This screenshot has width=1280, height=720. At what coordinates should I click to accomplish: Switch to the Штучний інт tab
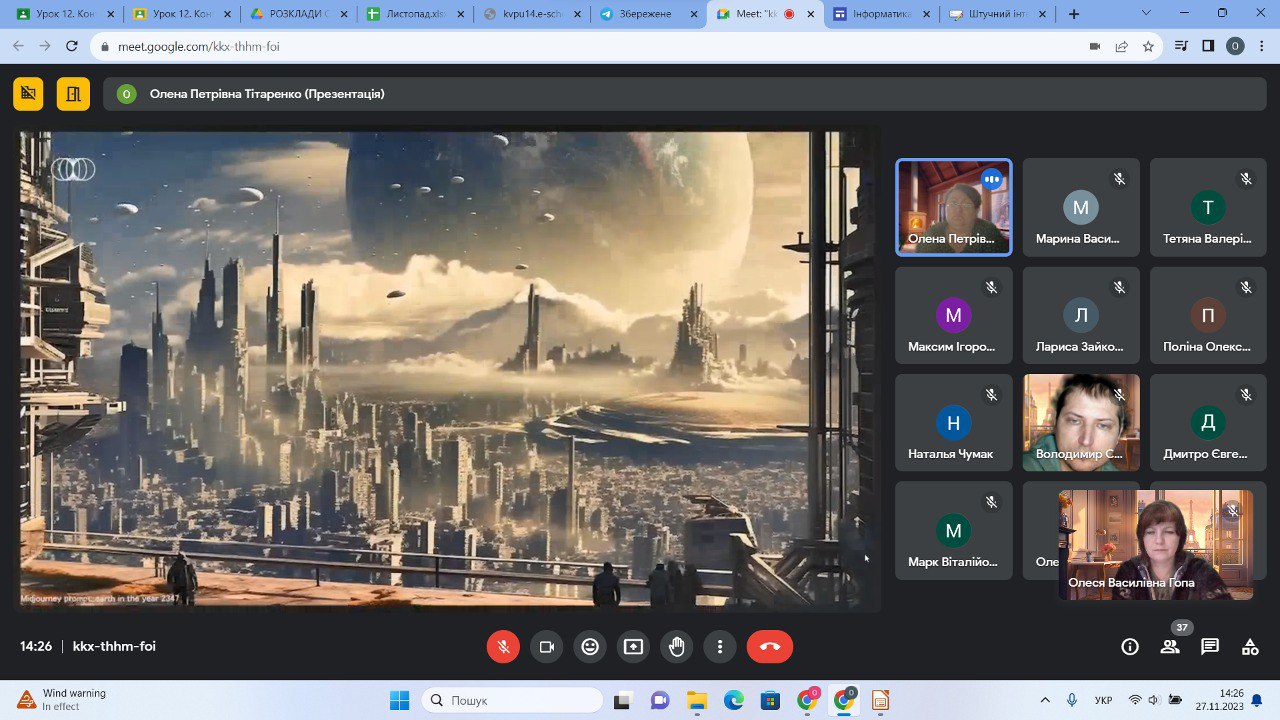click(x=999, y=15)
